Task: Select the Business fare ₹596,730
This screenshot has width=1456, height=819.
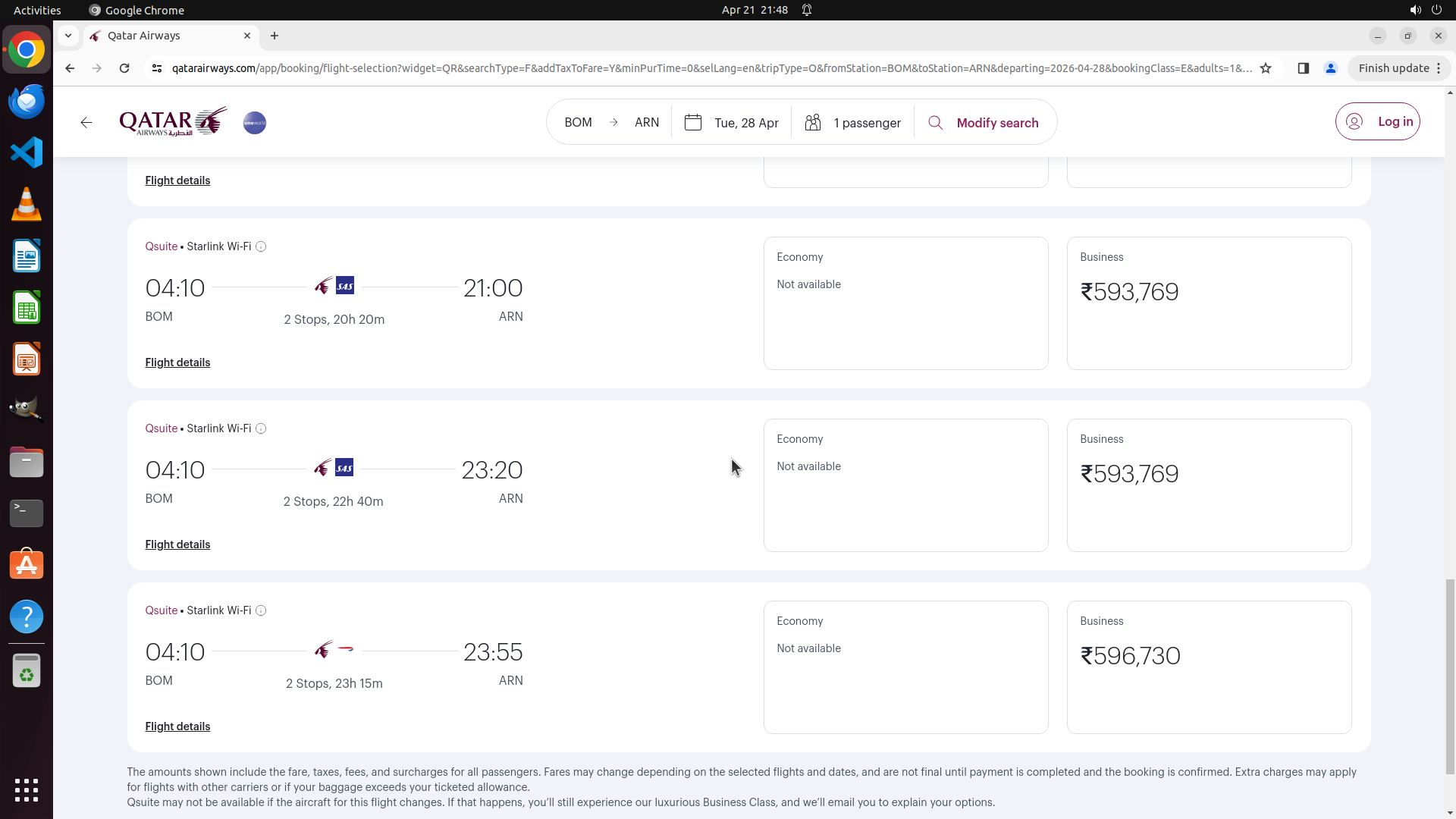Action: (1209, 667)
